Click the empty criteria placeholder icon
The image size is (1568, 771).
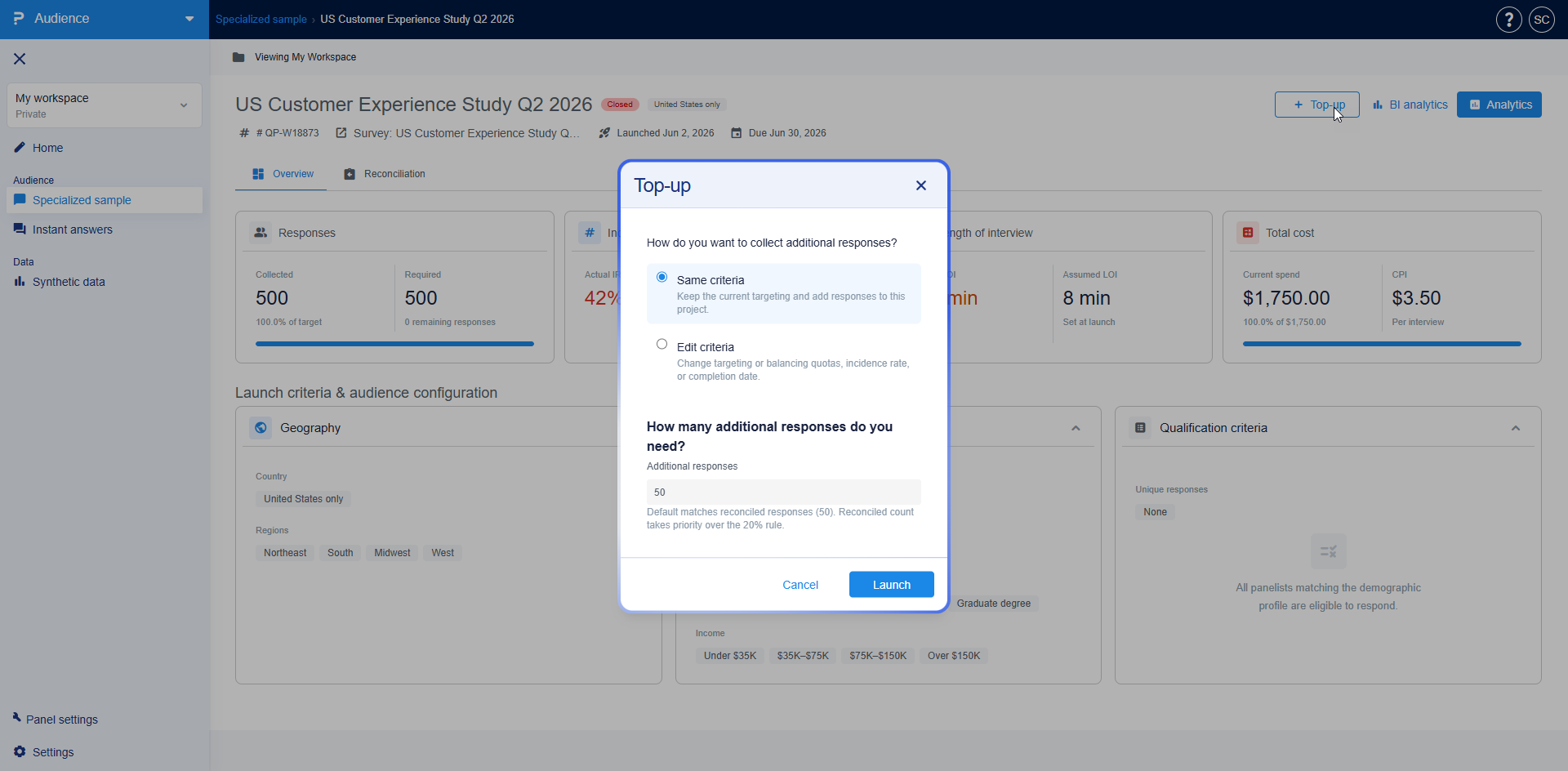[x=1328, y=551]
